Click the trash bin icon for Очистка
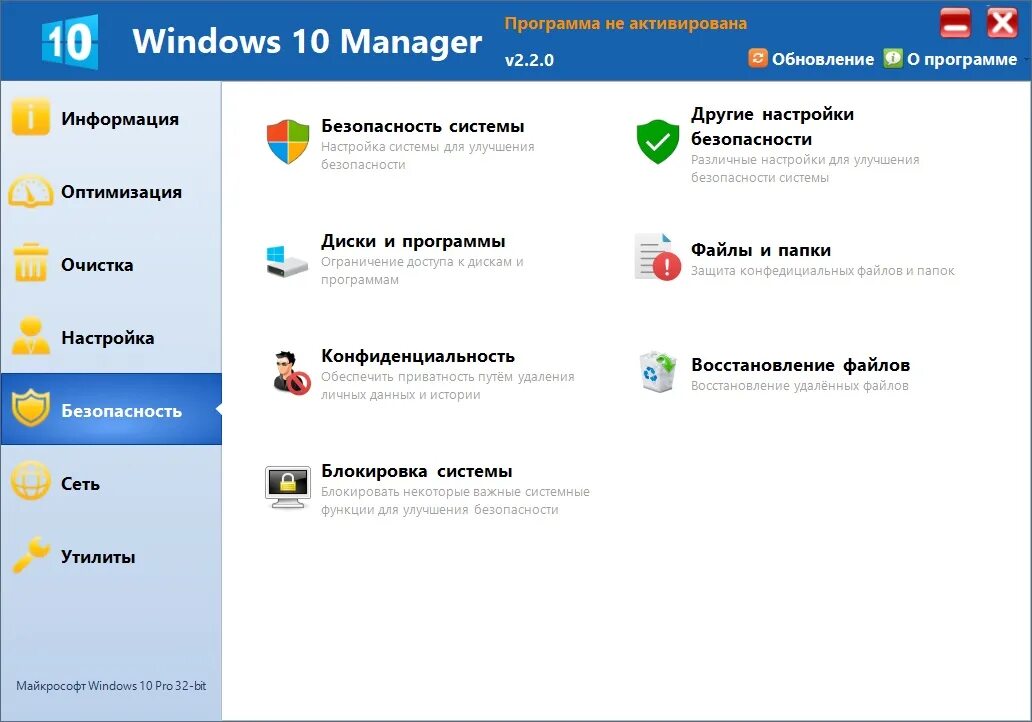 click(x=30, y=263)
